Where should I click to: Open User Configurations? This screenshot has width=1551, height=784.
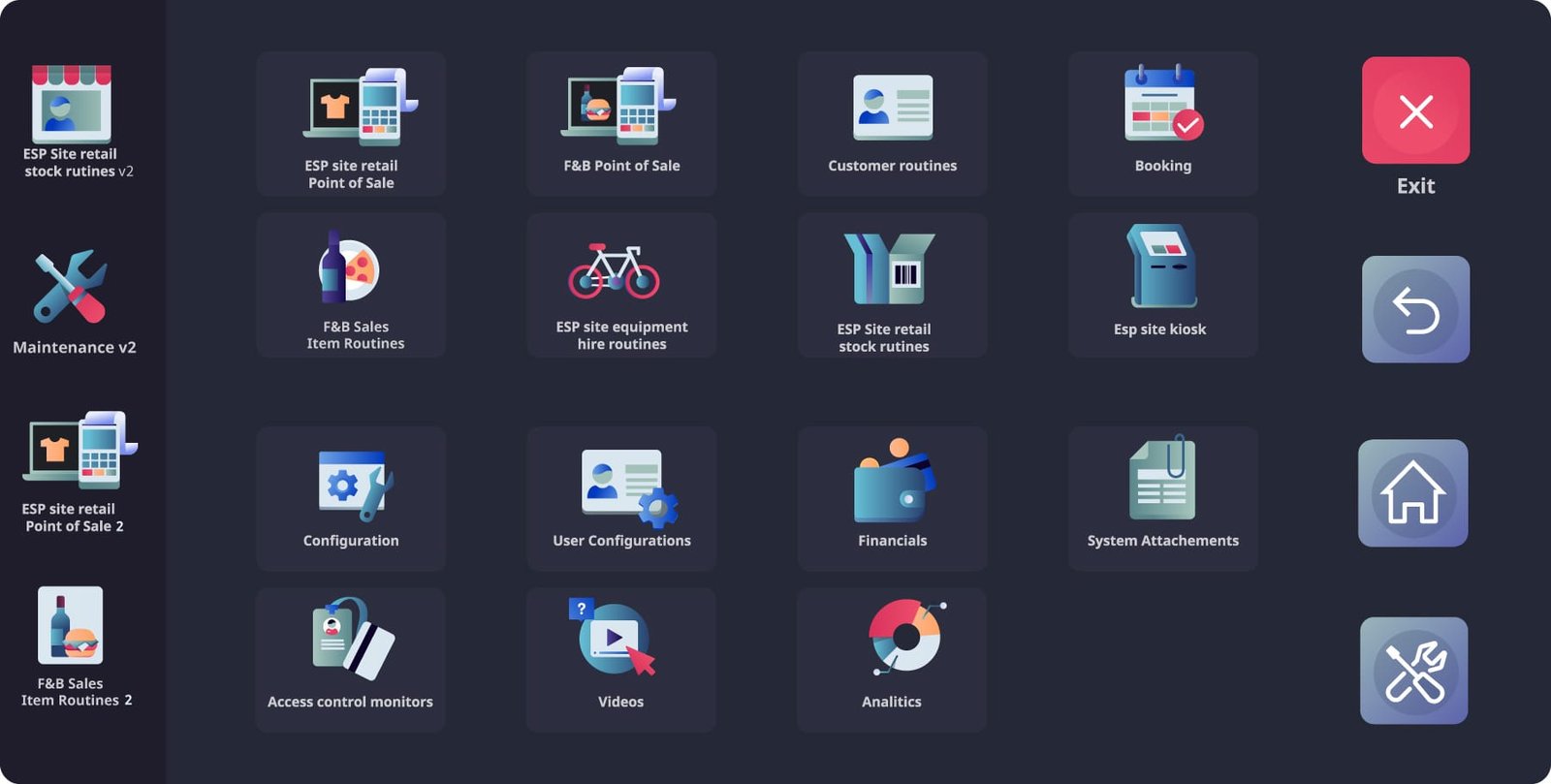[x=621, y=498]
